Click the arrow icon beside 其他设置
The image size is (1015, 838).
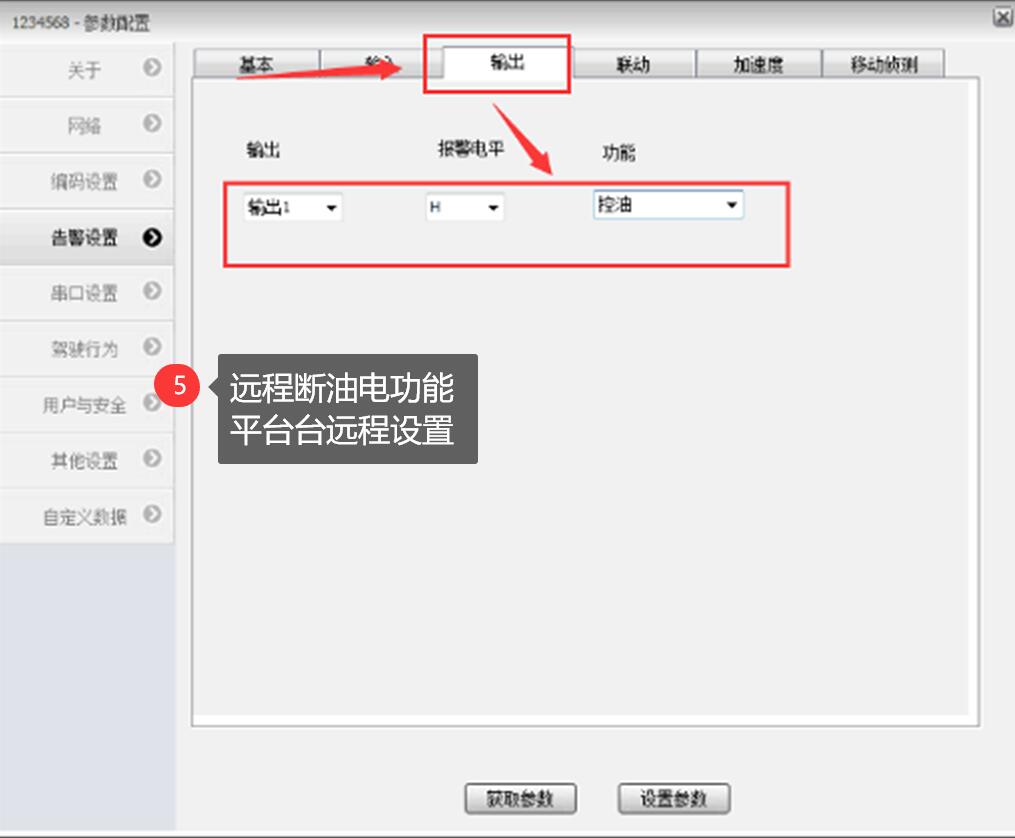(152, 459)
